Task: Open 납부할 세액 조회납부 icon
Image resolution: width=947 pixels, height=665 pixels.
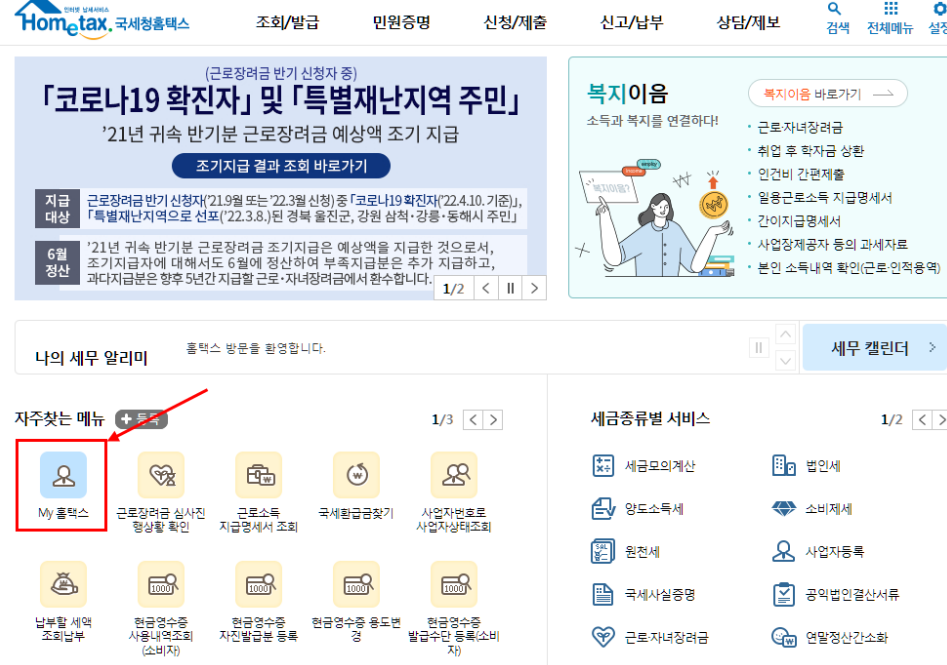Action: pyautogui.click(x=63, y=584)
